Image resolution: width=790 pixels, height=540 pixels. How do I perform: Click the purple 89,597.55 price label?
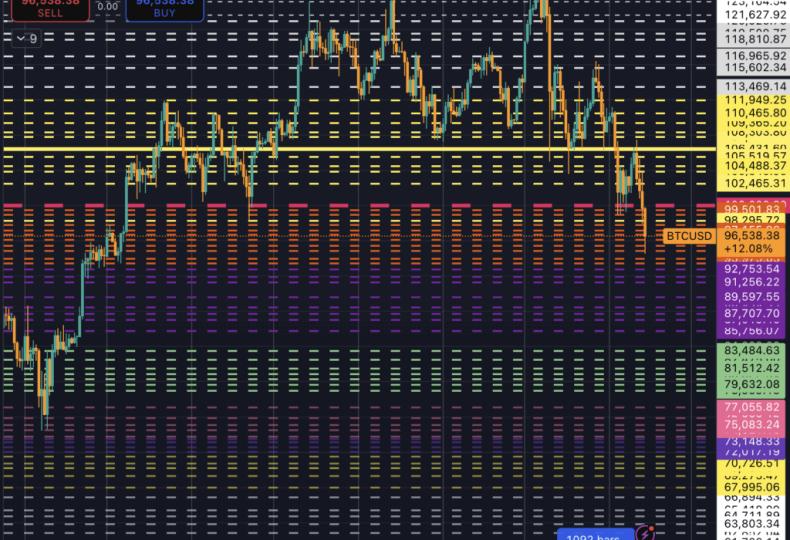coord(752,298)
